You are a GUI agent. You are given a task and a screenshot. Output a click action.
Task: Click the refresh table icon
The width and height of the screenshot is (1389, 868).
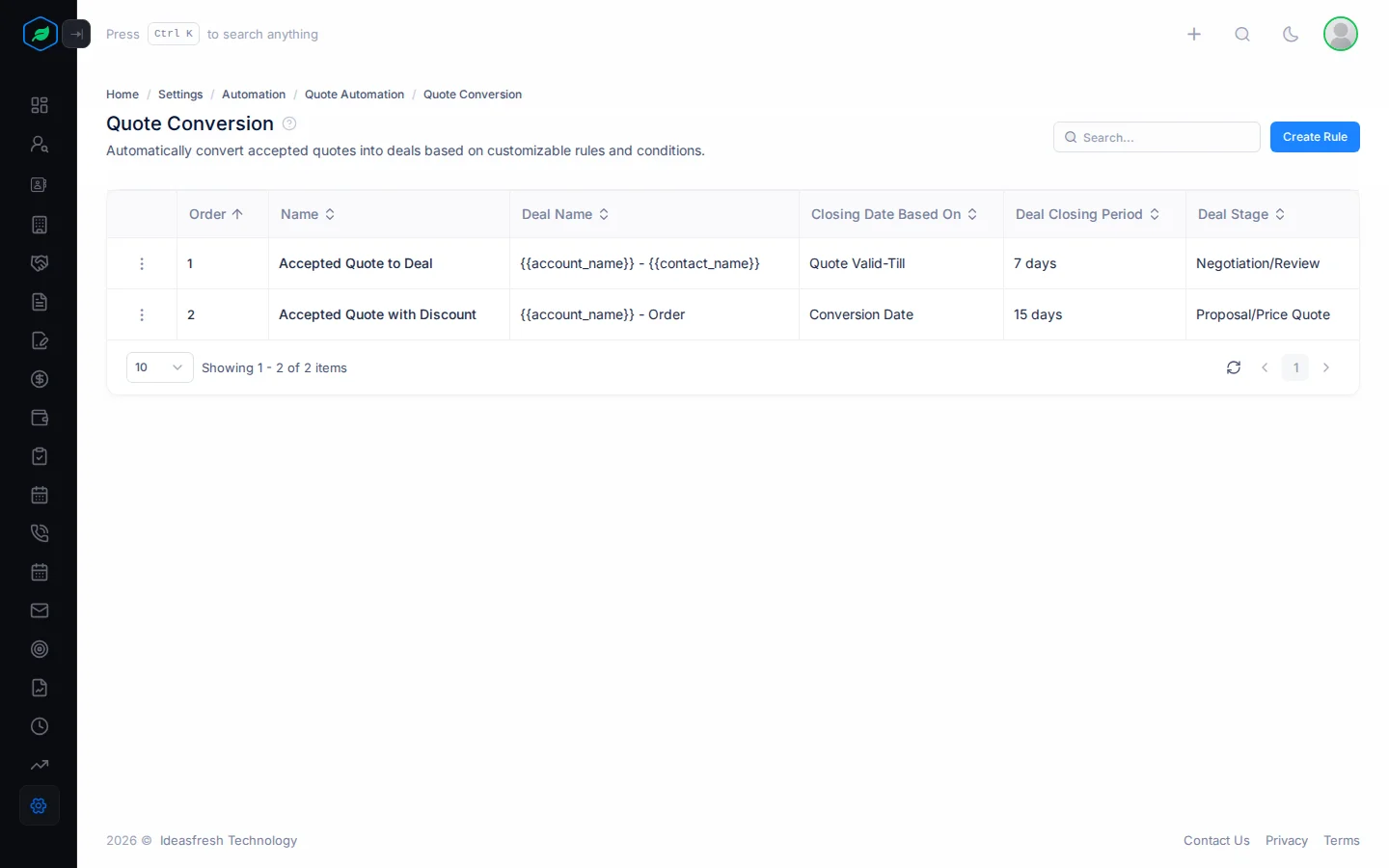click(1234, 367)
